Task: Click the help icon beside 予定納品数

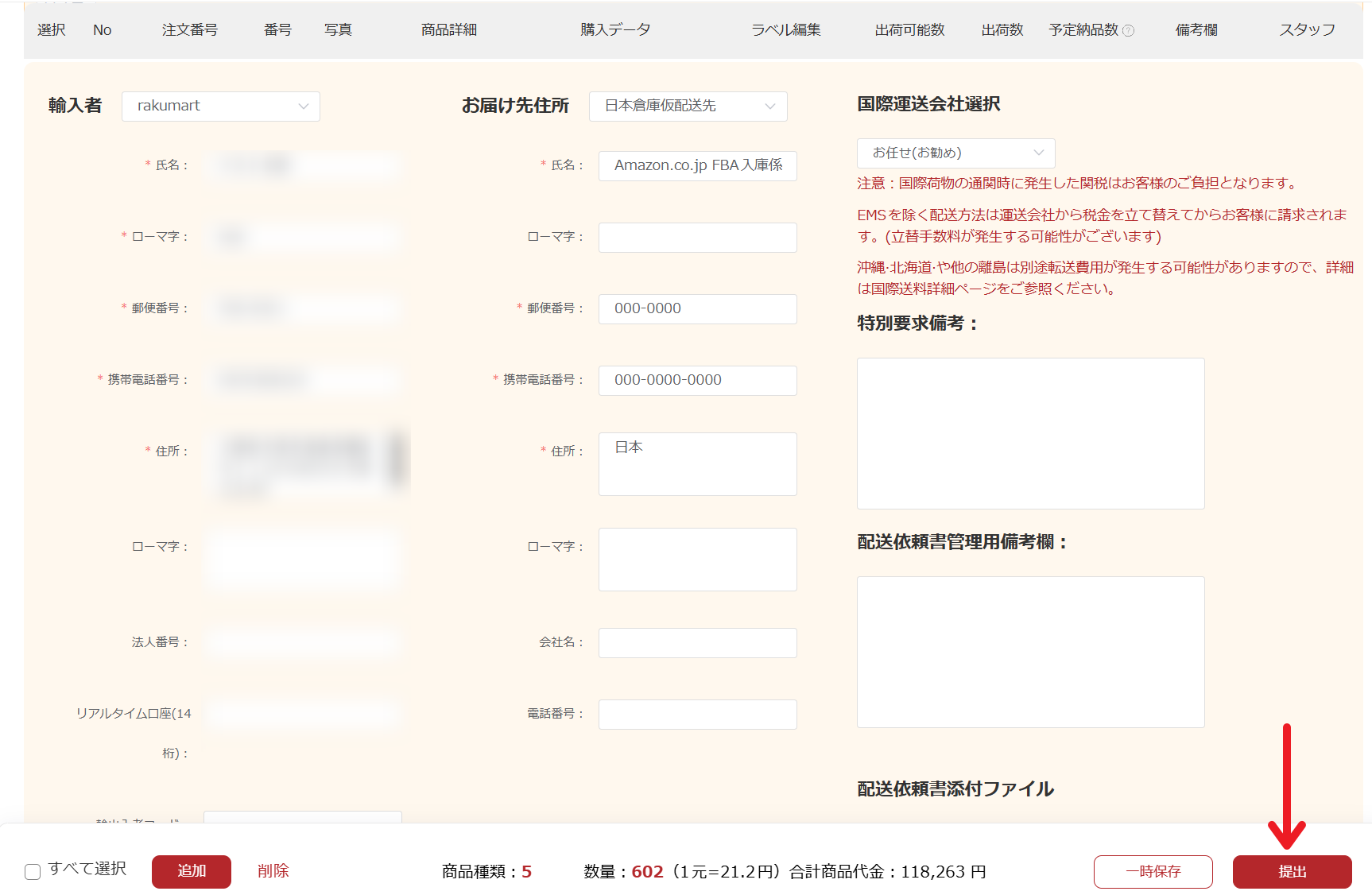Action: 1128,31
